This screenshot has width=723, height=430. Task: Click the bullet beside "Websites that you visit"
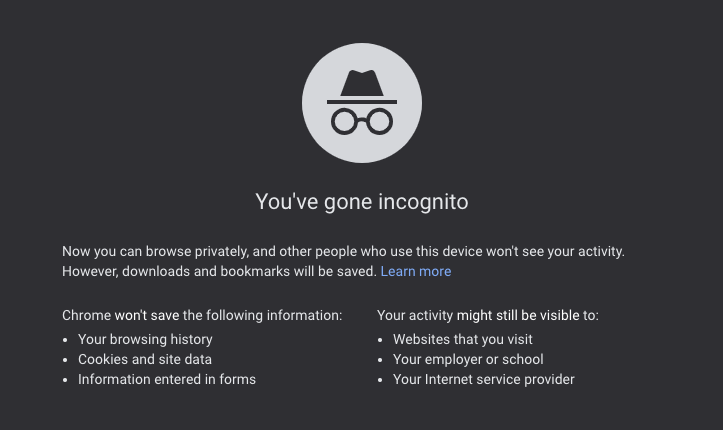(380, 340)
